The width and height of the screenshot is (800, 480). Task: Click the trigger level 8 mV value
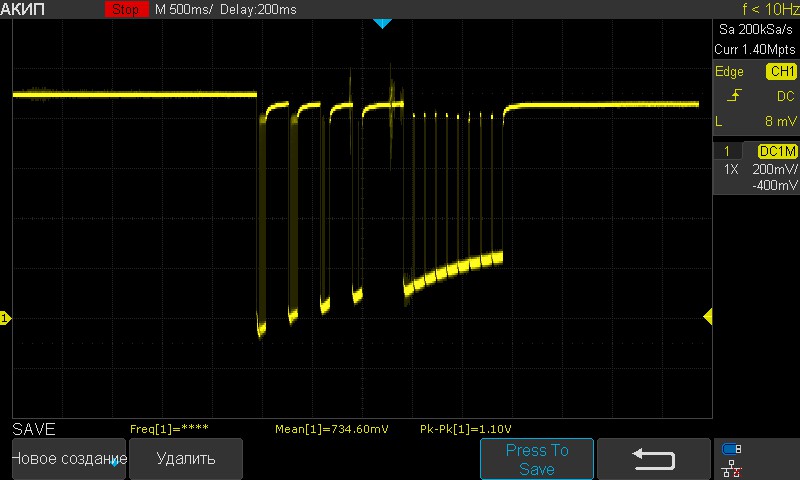coord(781,121)
